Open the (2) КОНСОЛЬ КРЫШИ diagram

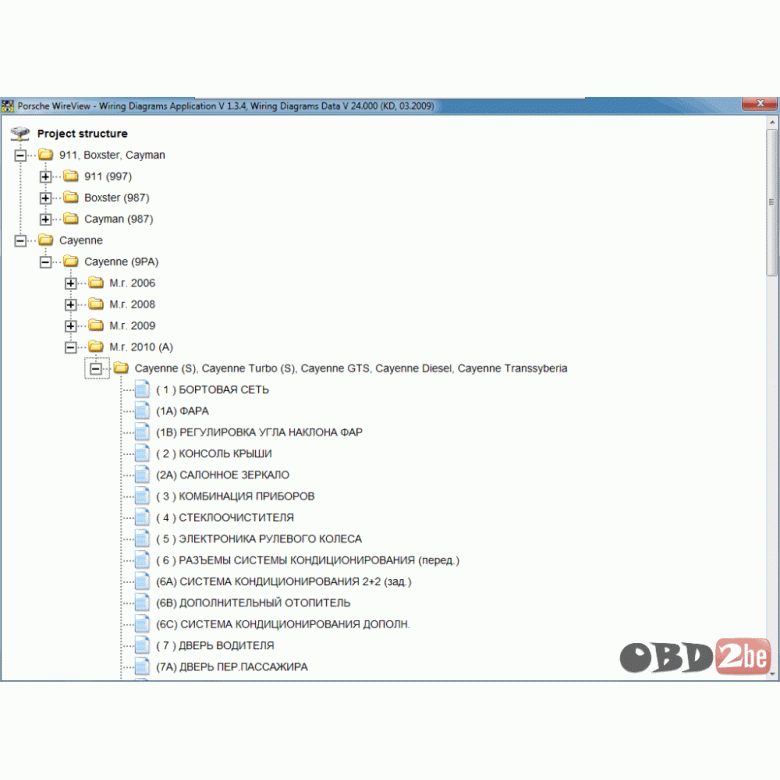tap(214, 454)
